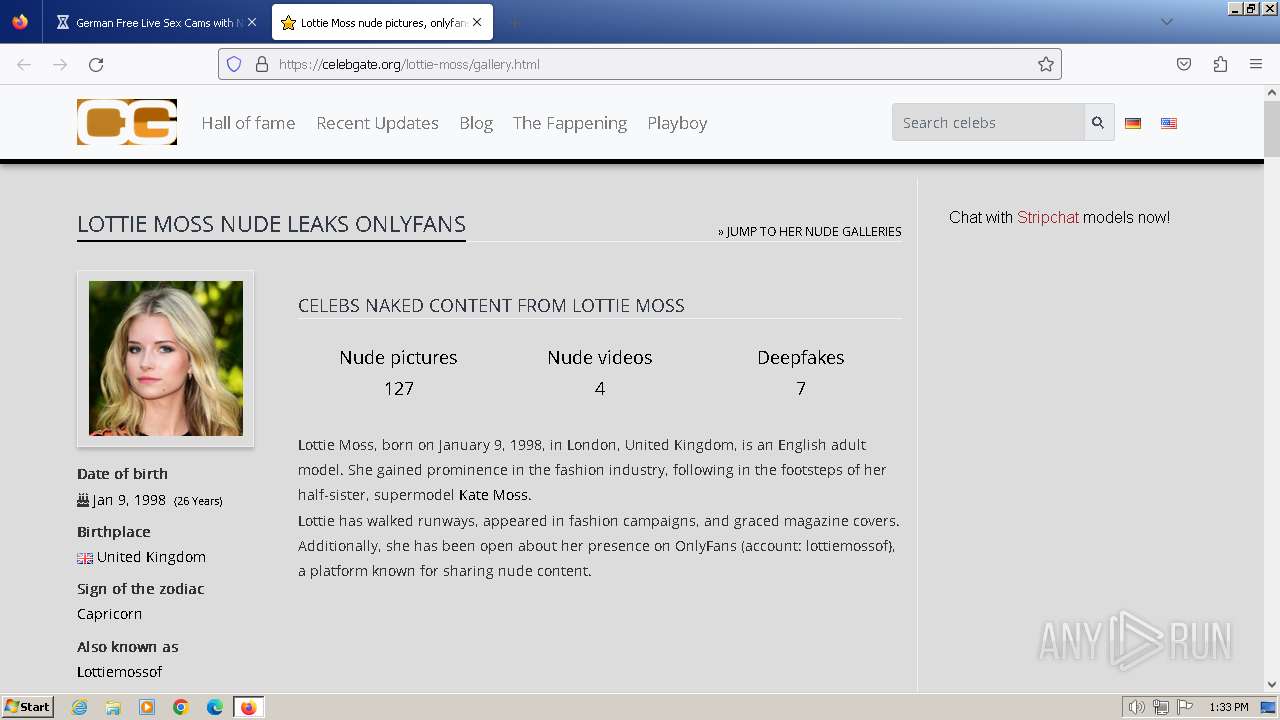The image size is (1280, 720).
Task: Click the Lottiemossof alias text
Action: point(119,672)
